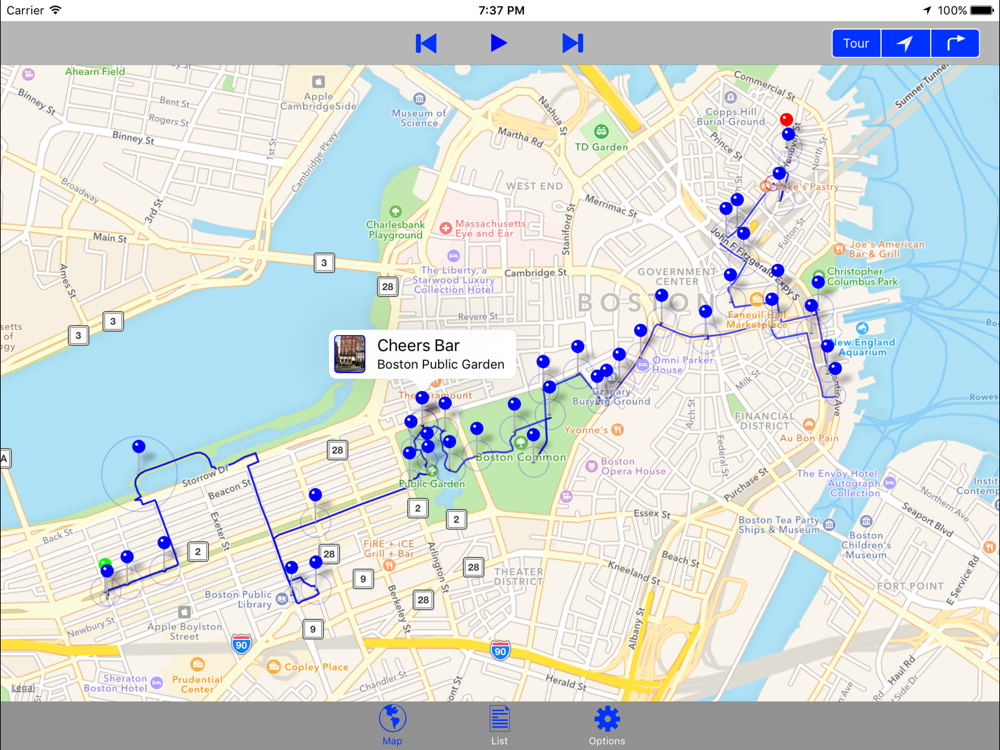Tap the Wi-Fi status icon
The image size is (1000, 750).
coord(56,10)
